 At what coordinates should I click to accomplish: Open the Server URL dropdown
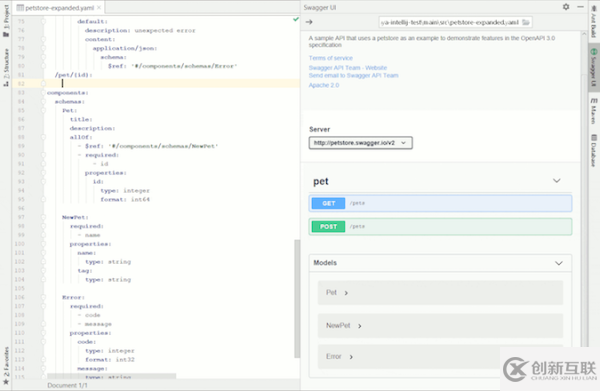tap(360, 143)
